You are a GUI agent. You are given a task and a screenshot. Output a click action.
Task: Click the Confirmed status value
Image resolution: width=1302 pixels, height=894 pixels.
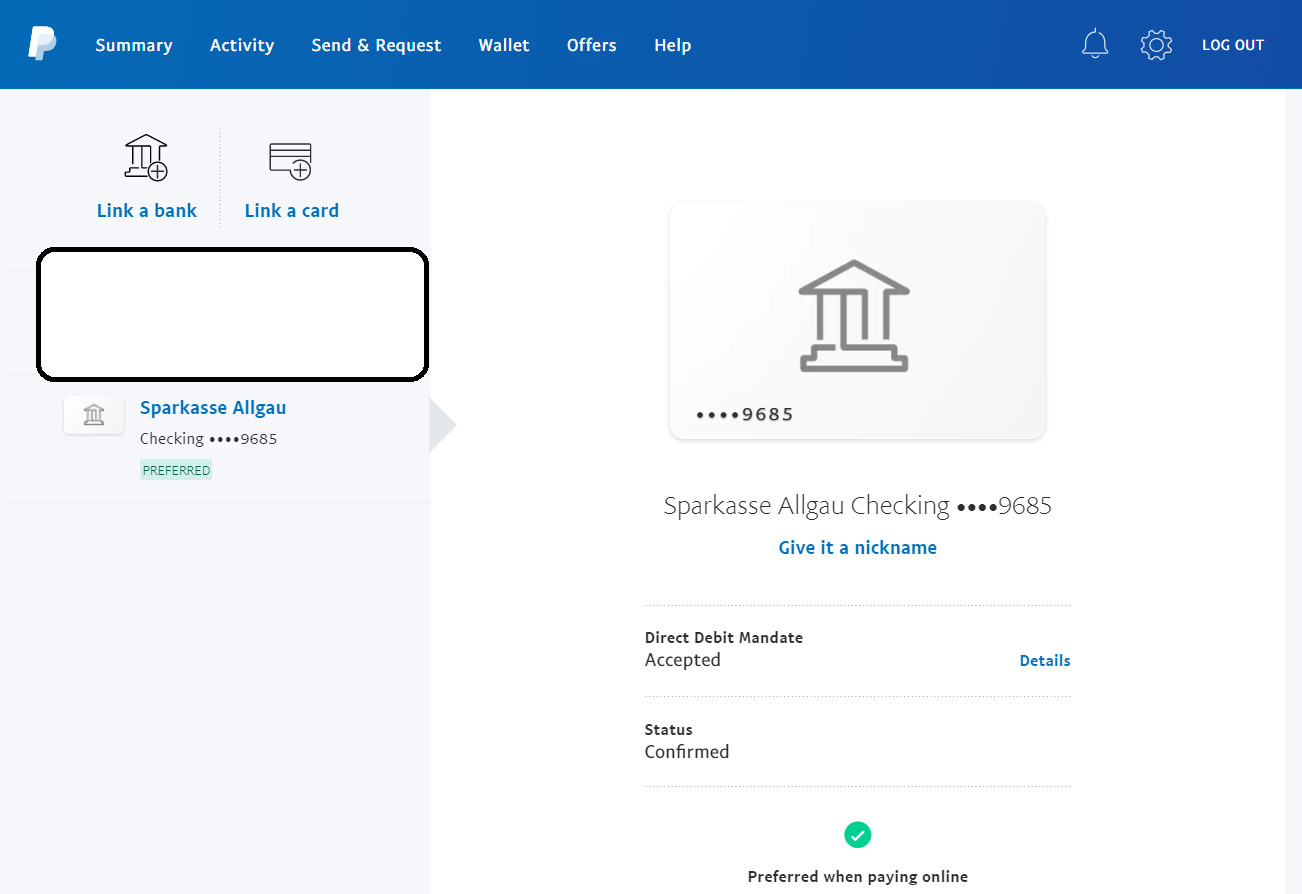coord(687,752)
